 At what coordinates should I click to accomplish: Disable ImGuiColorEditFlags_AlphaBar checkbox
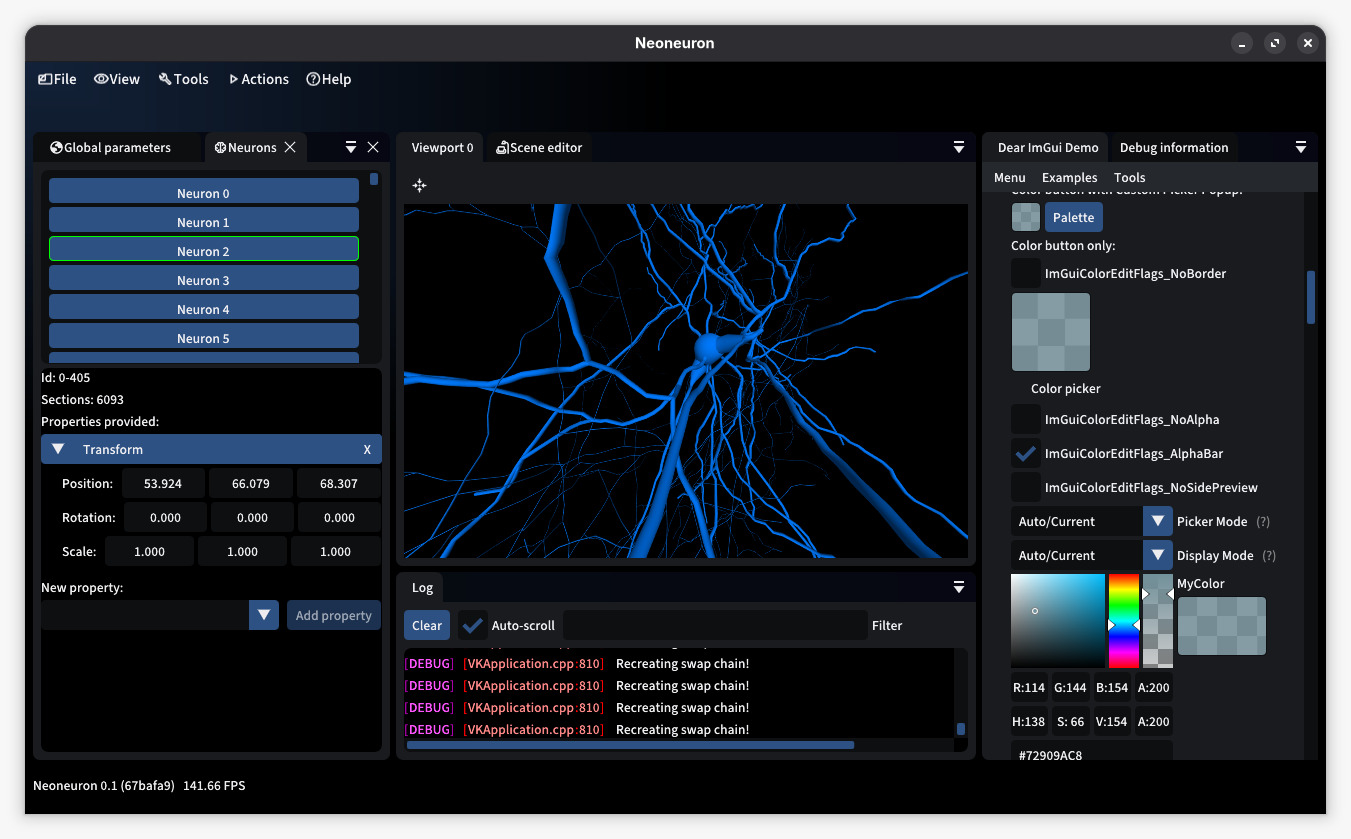tap(1025, 453)
